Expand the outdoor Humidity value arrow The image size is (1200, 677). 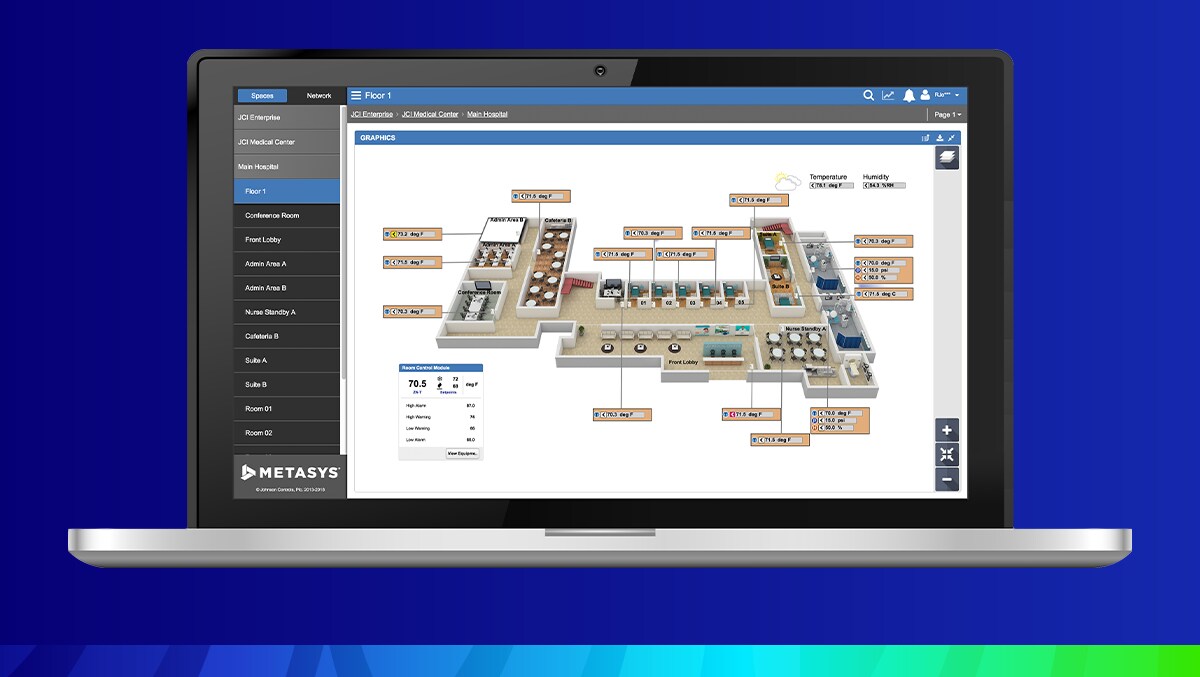[864, 185]
